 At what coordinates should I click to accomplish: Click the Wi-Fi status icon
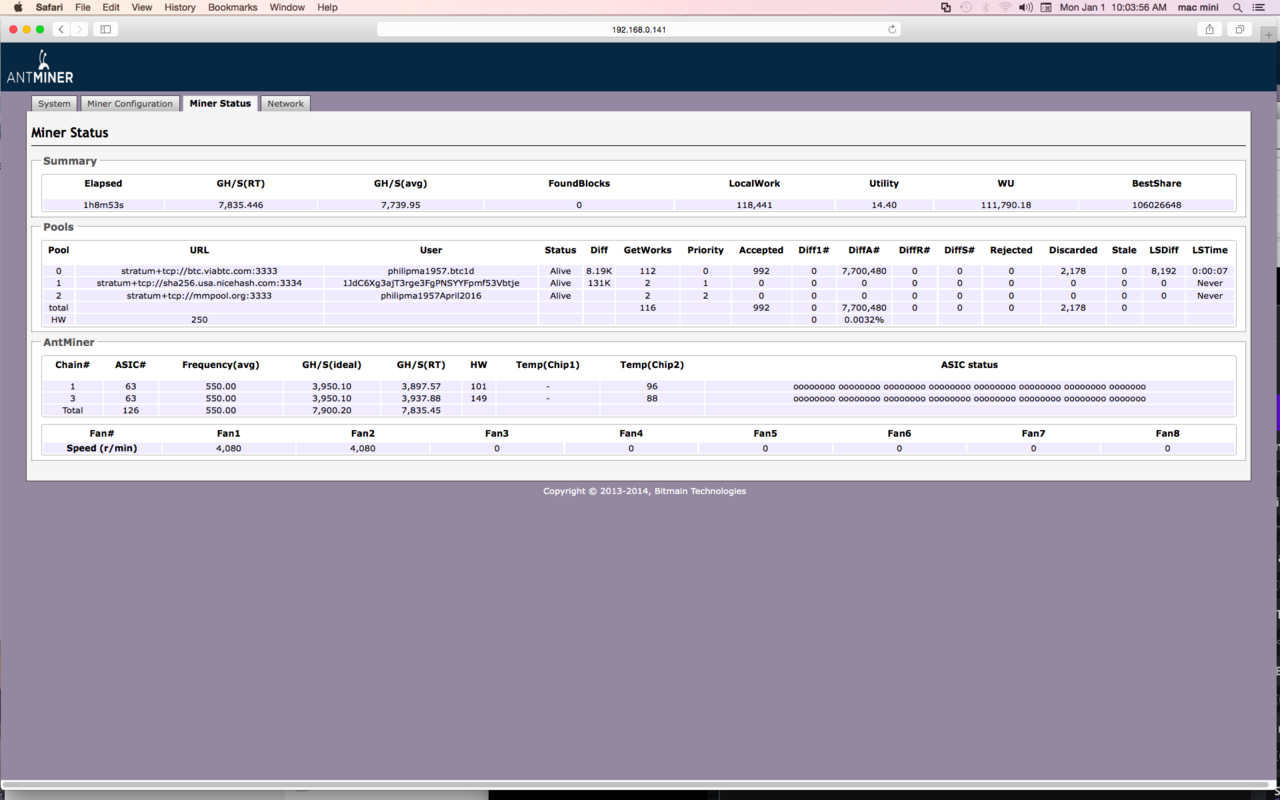1004,7
